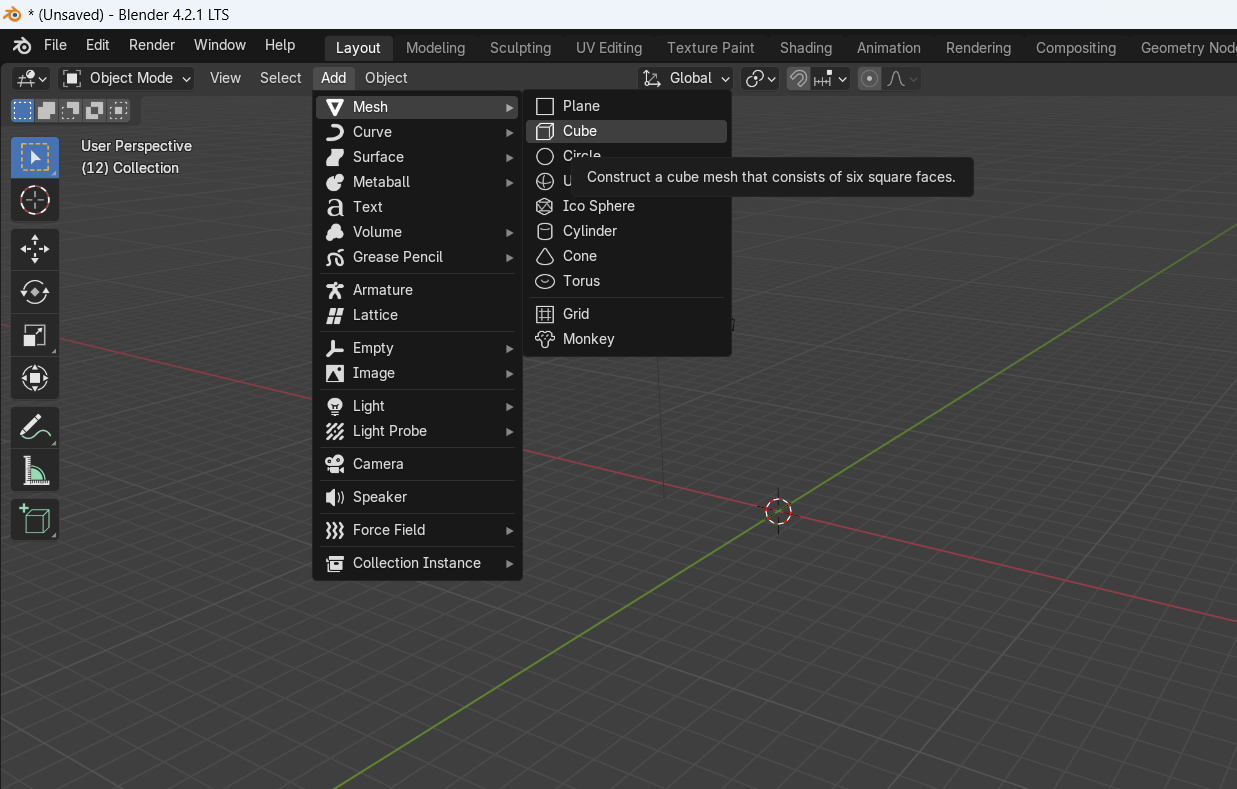
Task: Add a Cylinder mesh from the submenu
Action: pos(627,231)
